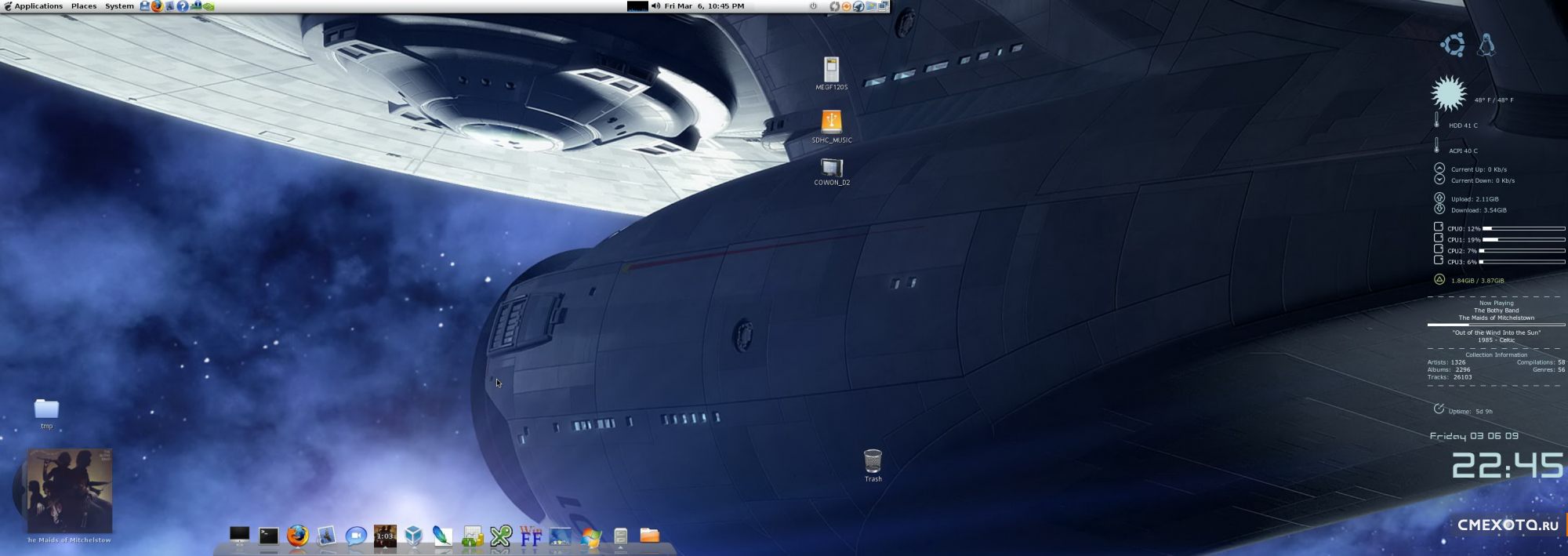Click the date and time in top panel
Viewport: 1568px width, 556px height.
pyautogui.click(x=704, y=6)
